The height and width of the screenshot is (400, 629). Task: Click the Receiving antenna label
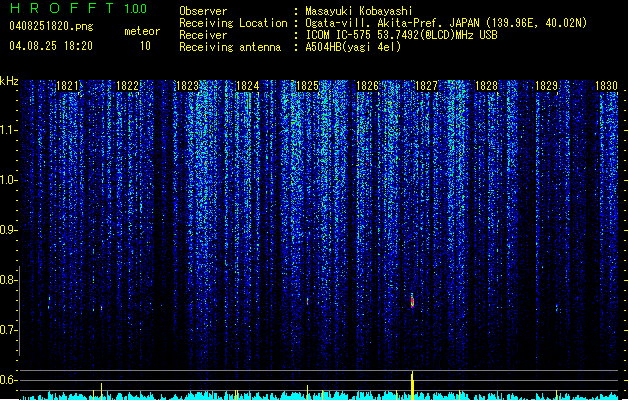tap(230, 47)
